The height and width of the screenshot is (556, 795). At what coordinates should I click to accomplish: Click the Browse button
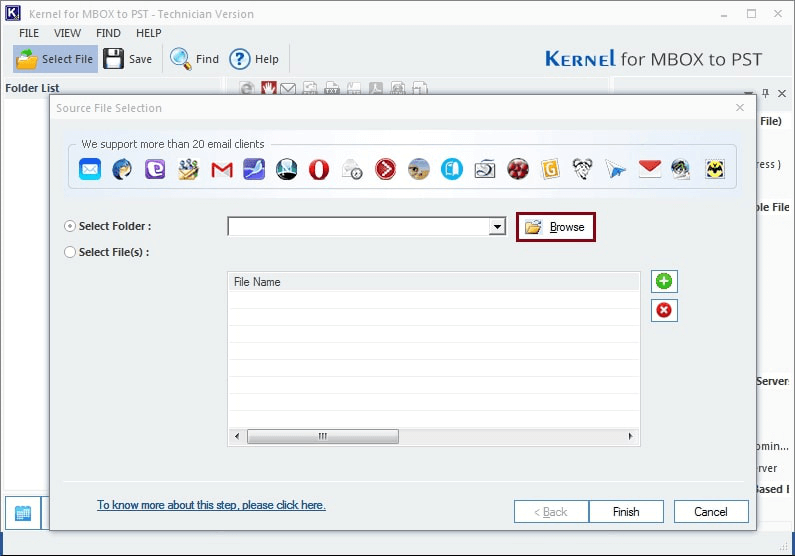(x=556, y=227)
